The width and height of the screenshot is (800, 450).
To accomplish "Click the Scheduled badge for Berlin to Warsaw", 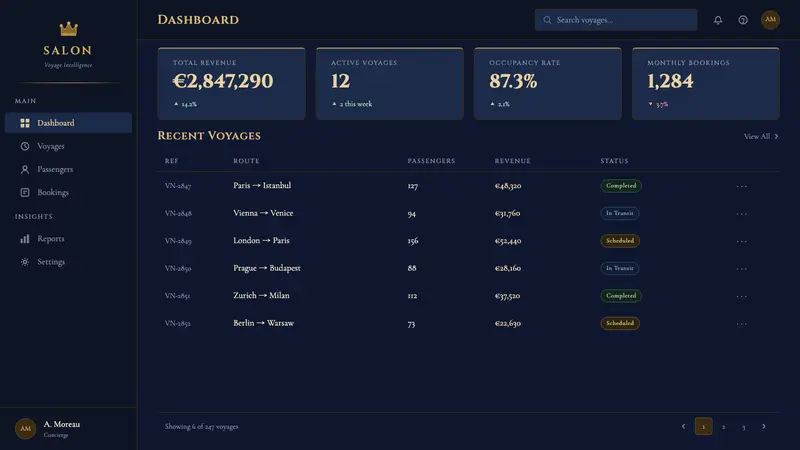I will click(620, 323).
